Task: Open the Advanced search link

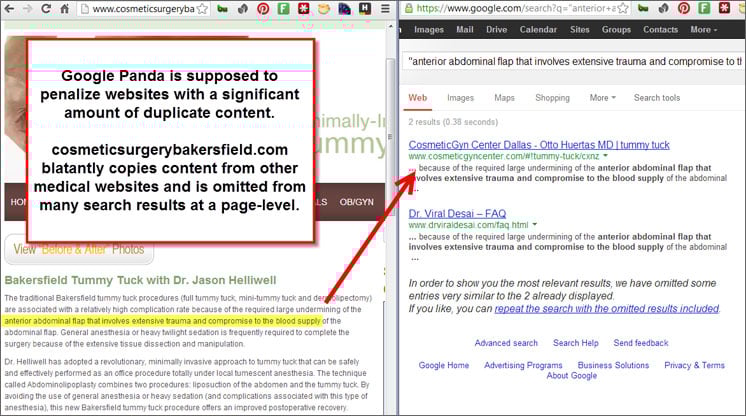Action: [506, 343]
